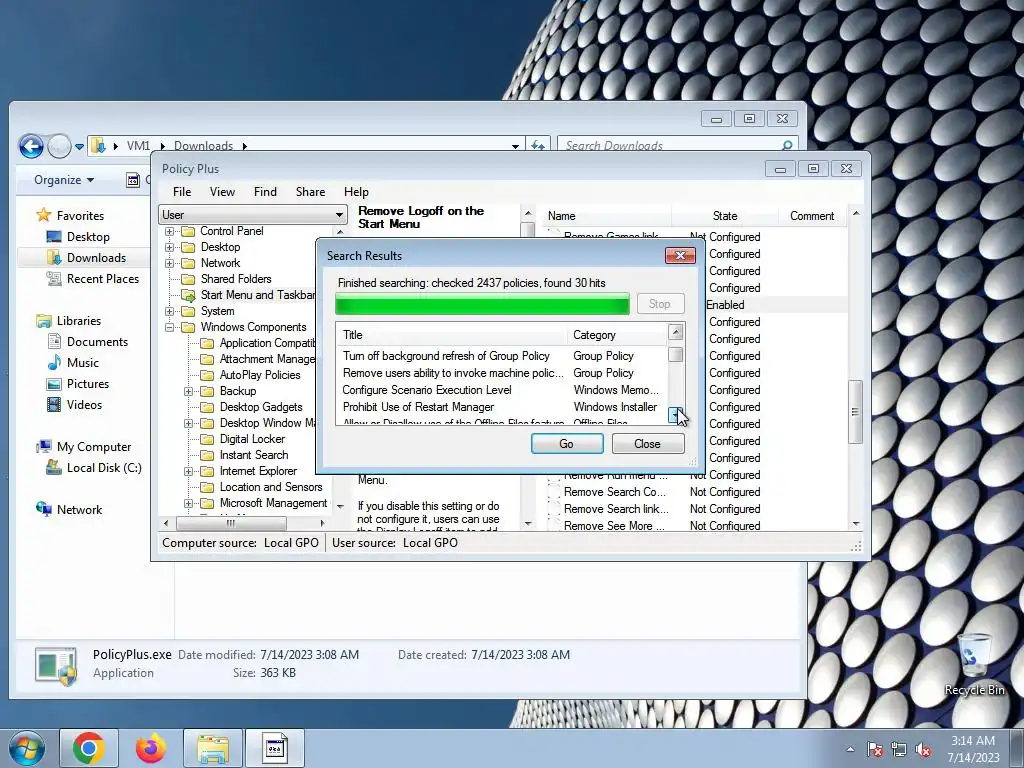
Task: Expand the Microsoft Management tree node
Action: coord(189,503)
